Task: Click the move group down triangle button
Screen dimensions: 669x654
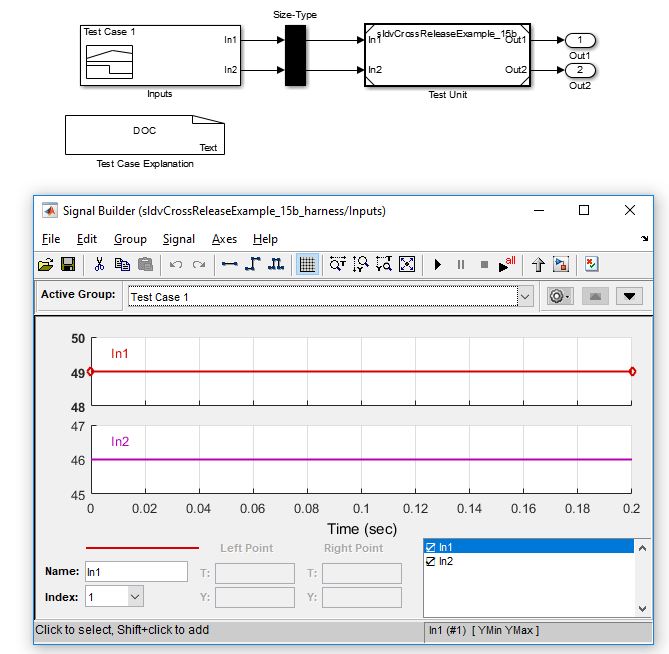Action: tap(629, 296)
